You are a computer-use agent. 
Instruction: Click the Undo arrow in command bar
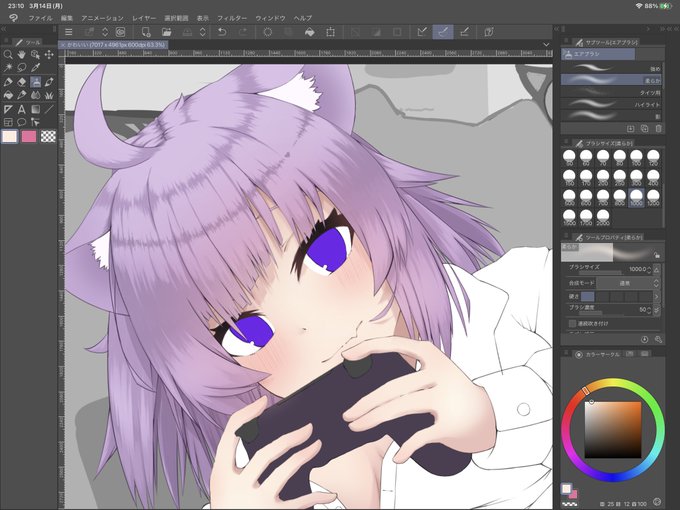[222, 32]
